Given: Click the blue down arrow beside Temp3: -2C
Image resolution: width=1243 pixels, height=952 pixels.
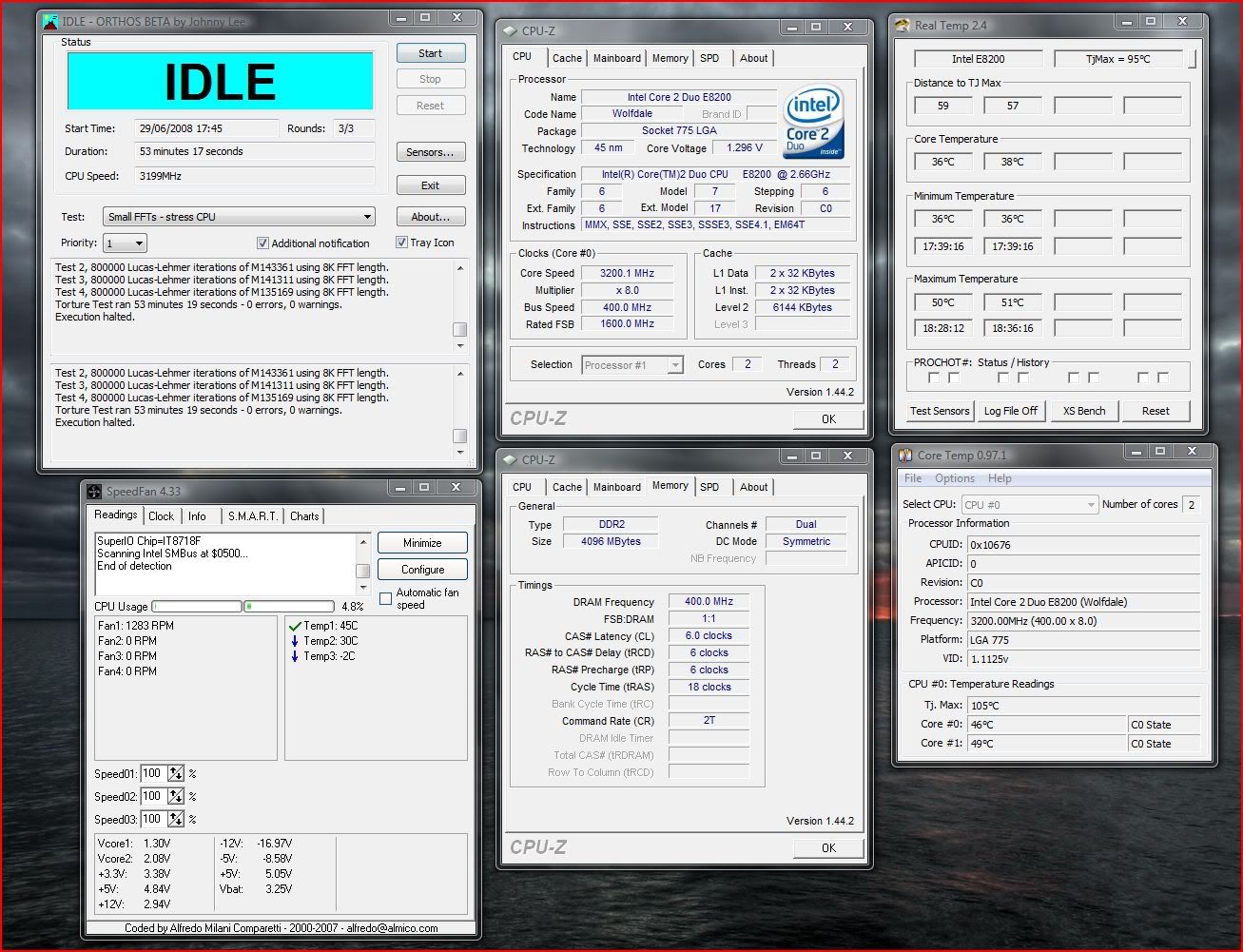Looking at the screenshot, I should [x=295, y=656].
